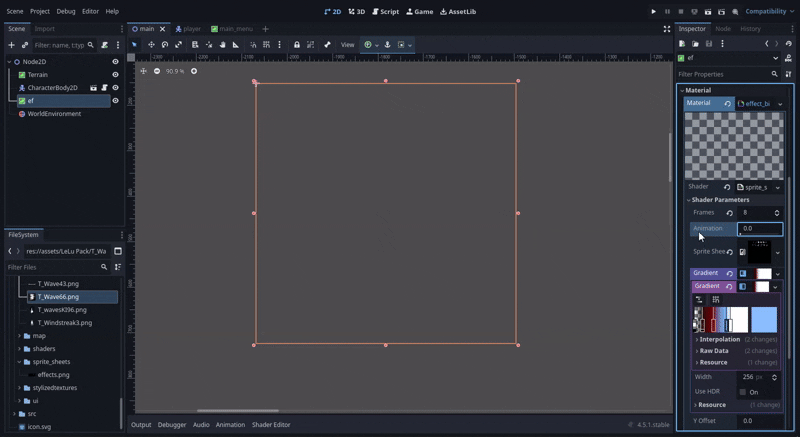The height and width of the screenshot is (437, 800).
Task: Select the Move tool in viewport toolbar
Action: (151, 45)
